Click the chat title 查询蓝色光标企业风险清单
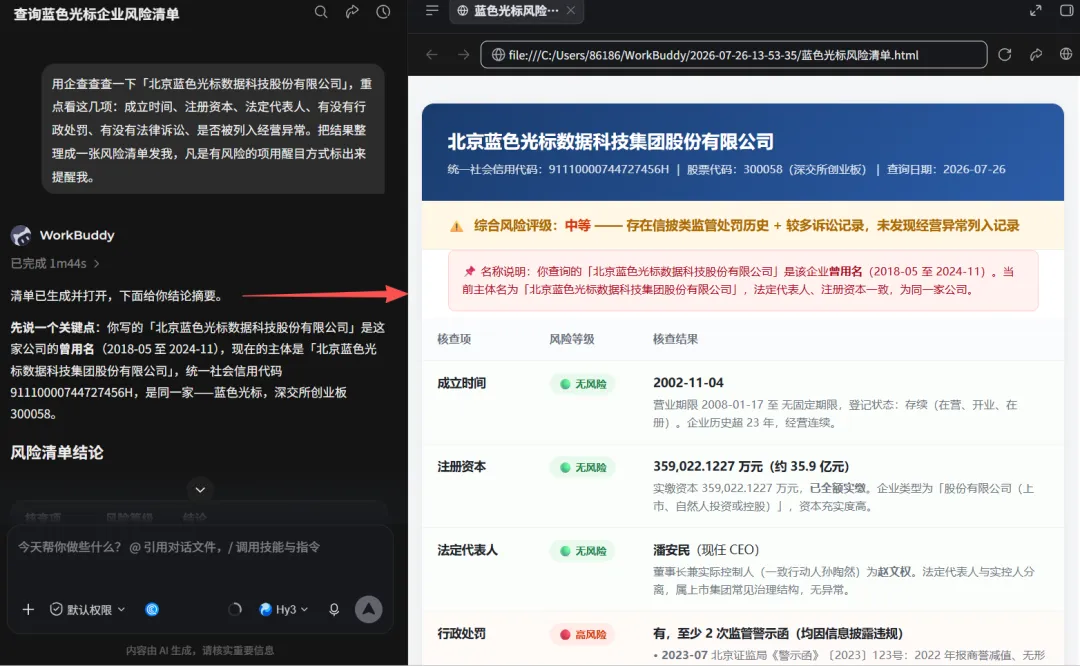The image size is (1080, 666). point(96,14)
